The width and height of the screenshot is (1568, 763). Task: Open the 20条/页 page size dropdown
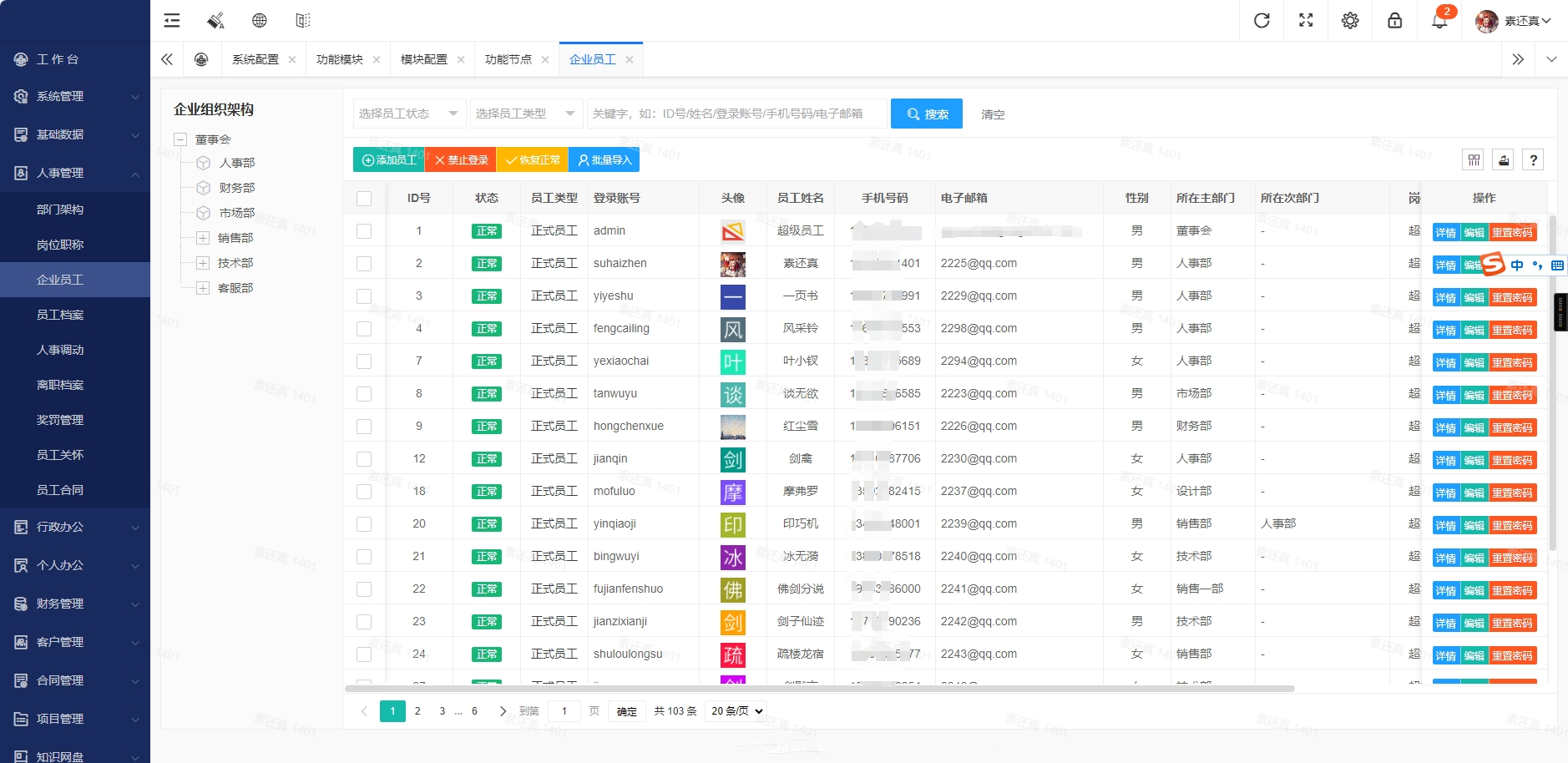(x=733, y=710)
